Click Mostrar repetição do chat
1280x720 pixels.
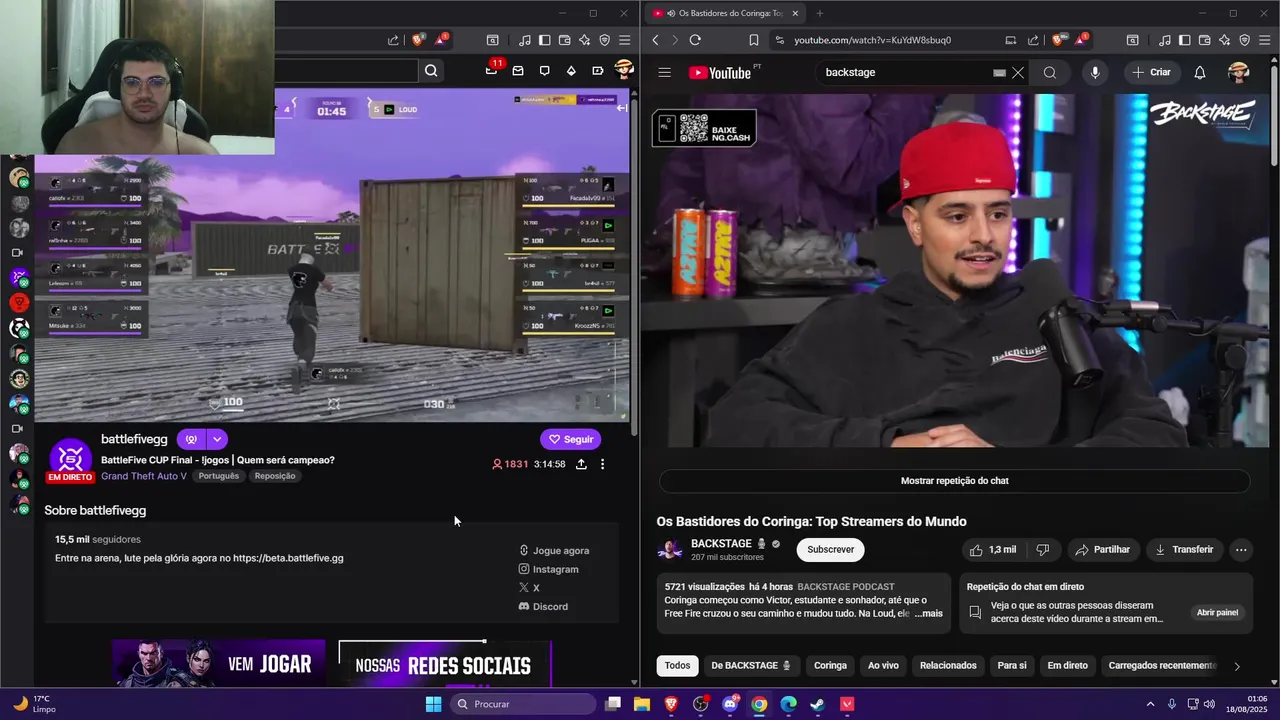954,481
